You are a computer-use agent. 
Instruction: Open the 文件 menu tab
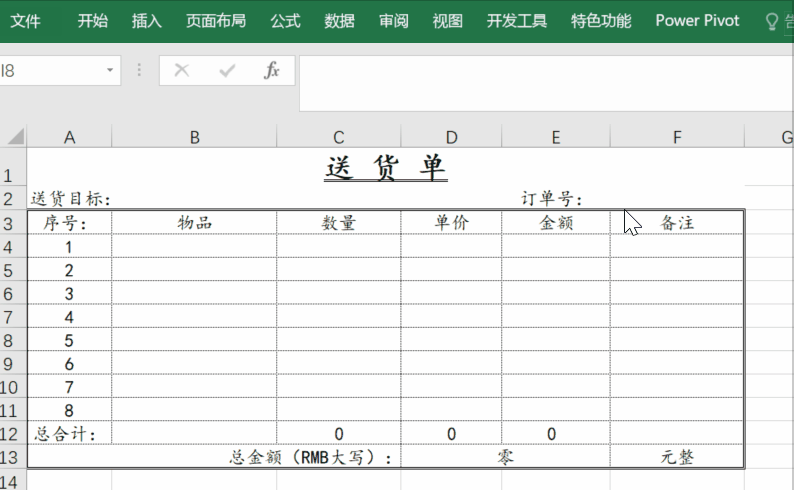point(25,21)
